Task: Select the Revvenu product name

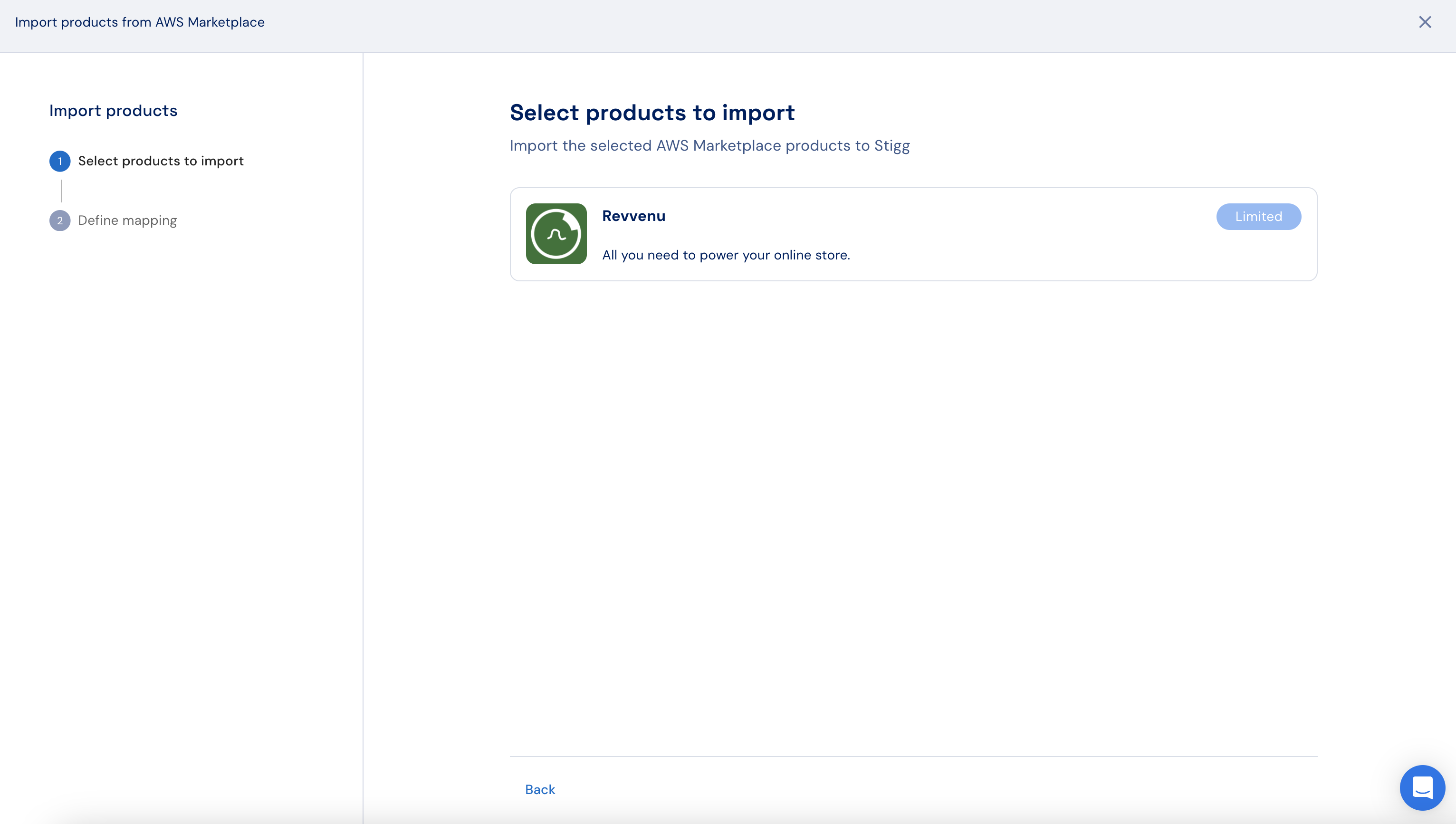Action: point(633,216)
